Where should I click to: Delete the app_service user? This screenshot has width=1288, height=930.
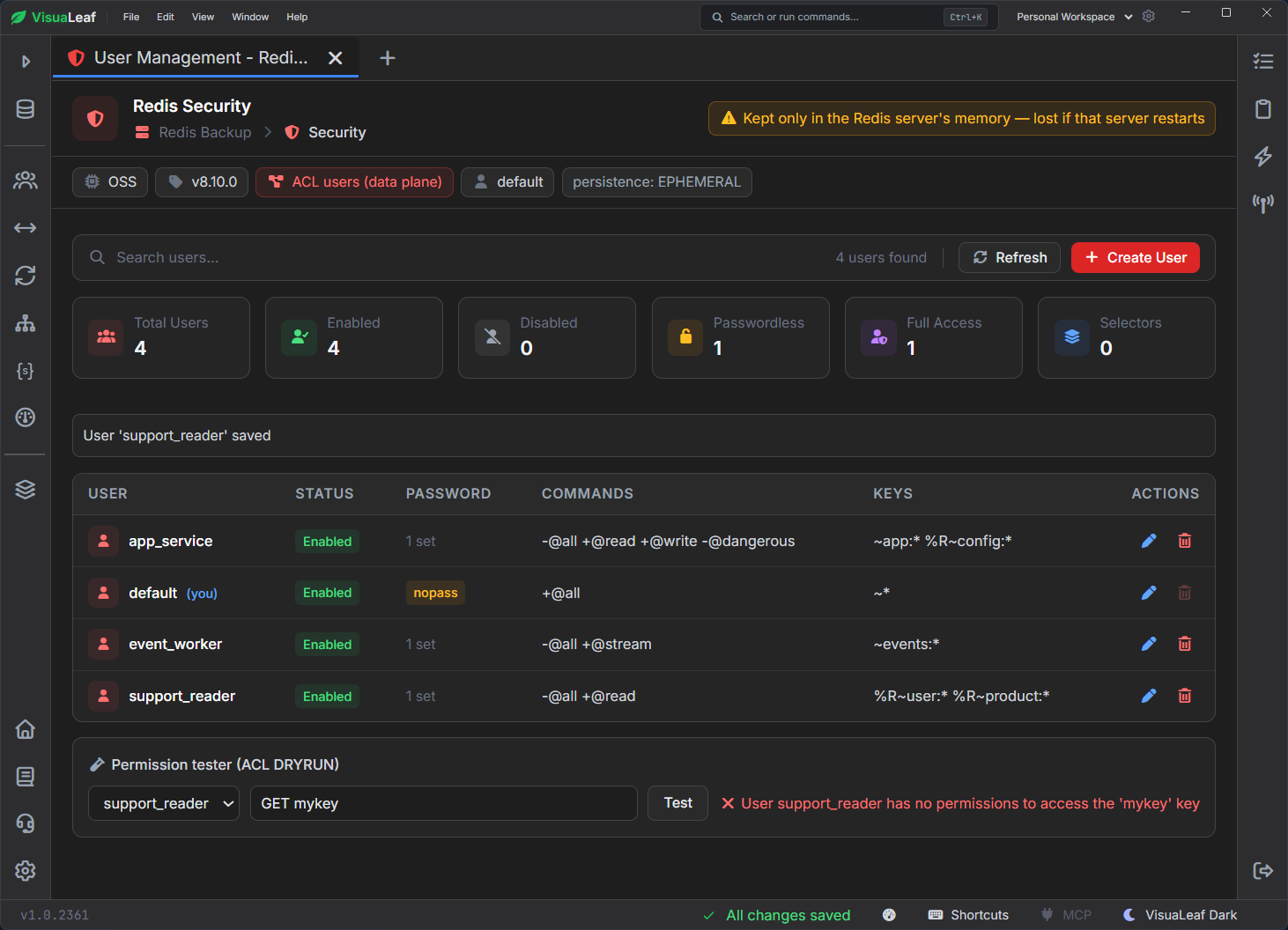click(1185, 541)
